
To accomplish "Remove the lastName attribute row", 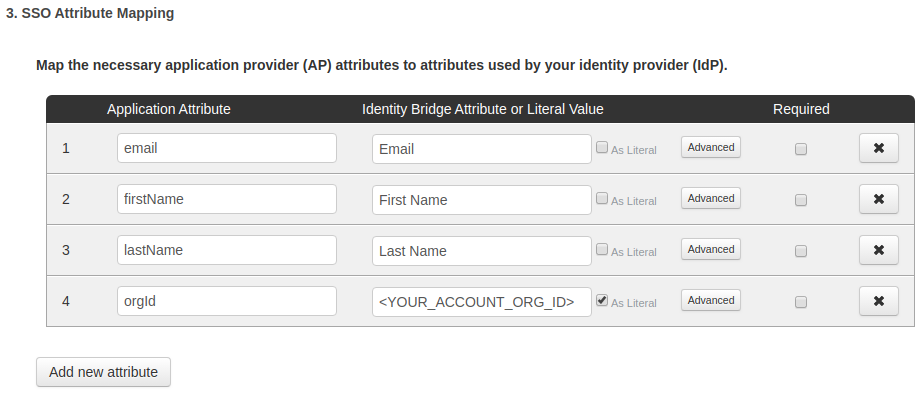I will [879, 250].
